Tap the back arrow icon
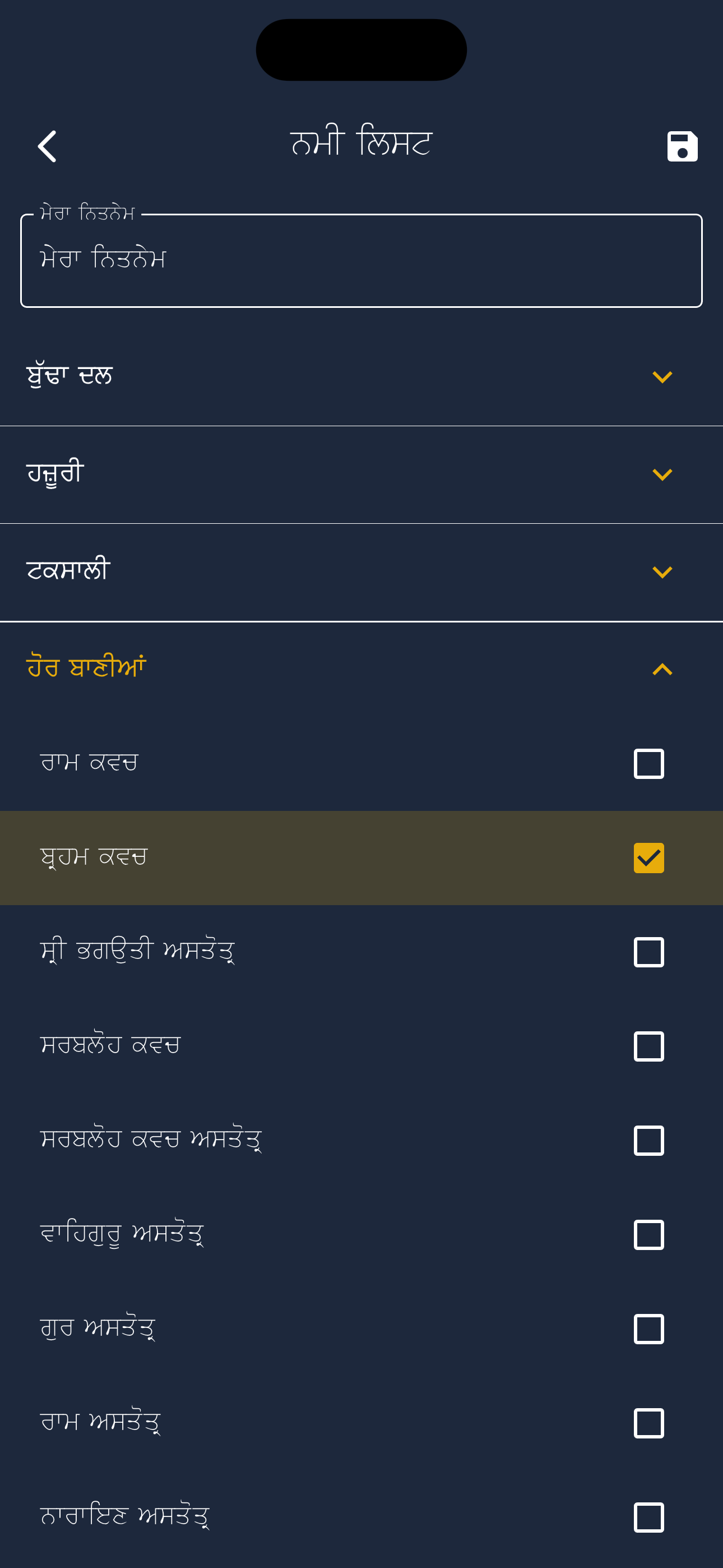This screenshot has width=723, height=1568. (x=48, y=146)
